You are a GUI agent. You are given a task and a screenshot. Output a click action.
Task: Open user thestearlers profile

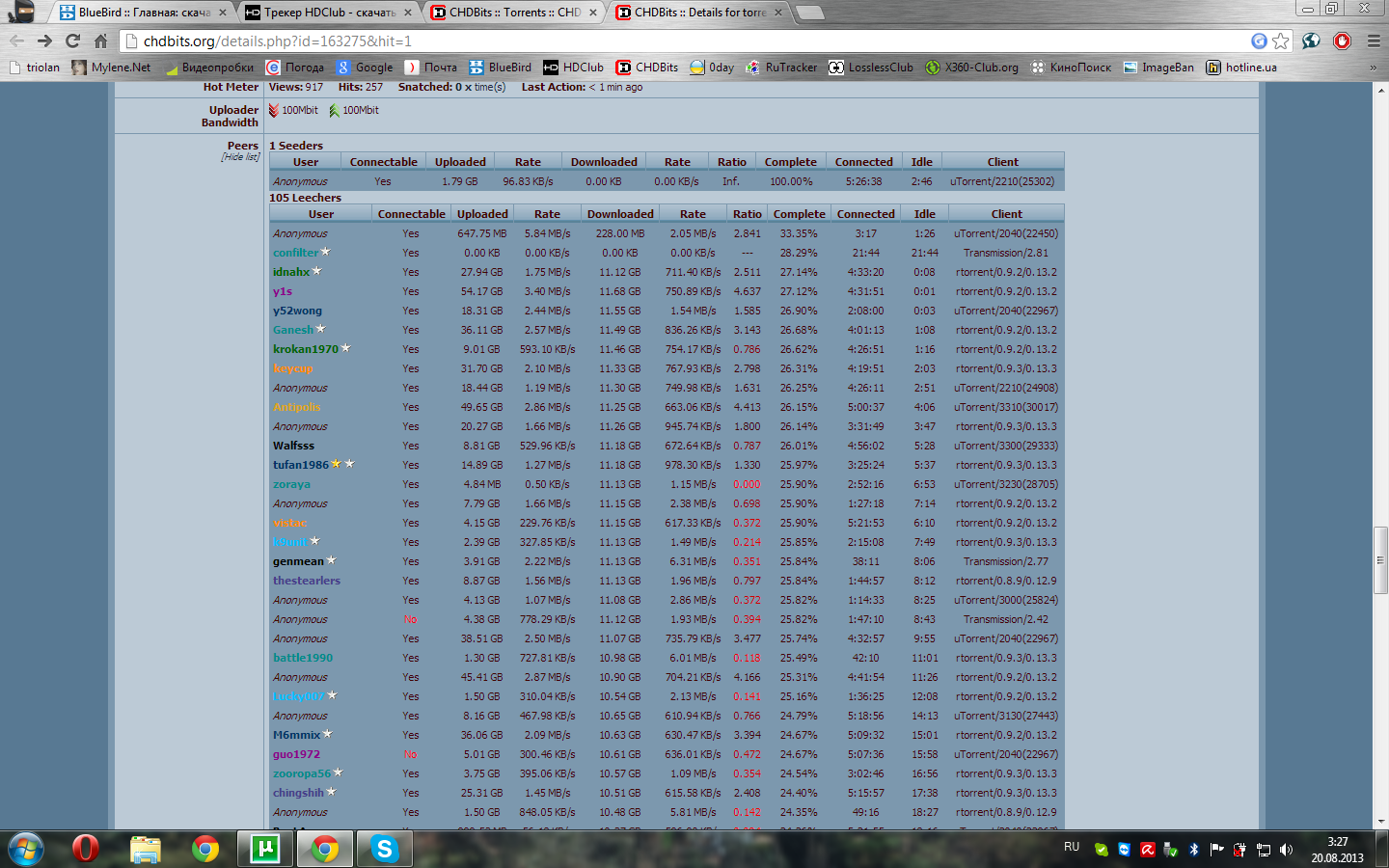pyautogui.click(x=307, y=581)
